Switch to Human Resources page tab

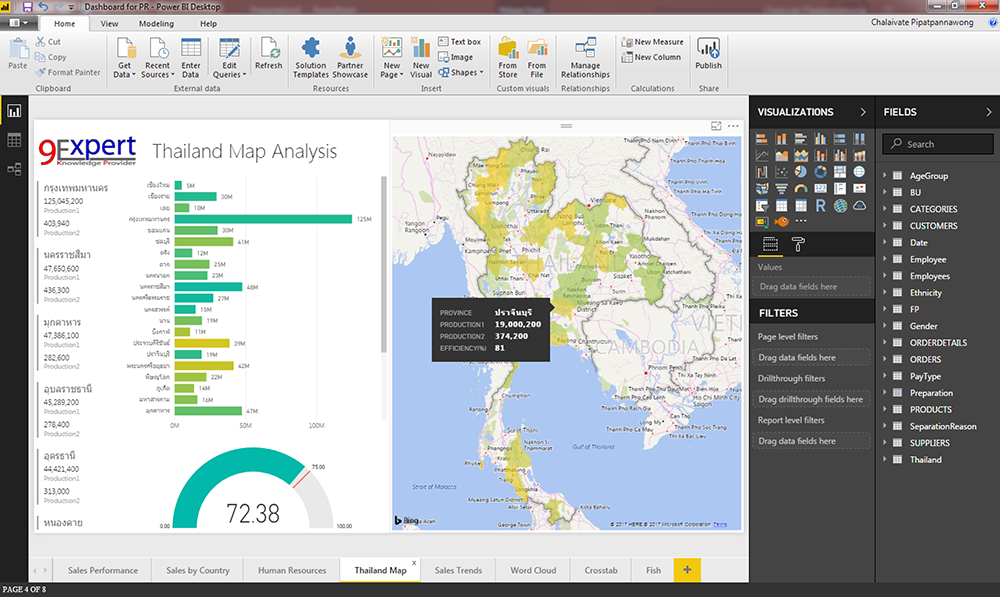click(x=292, y=570)
